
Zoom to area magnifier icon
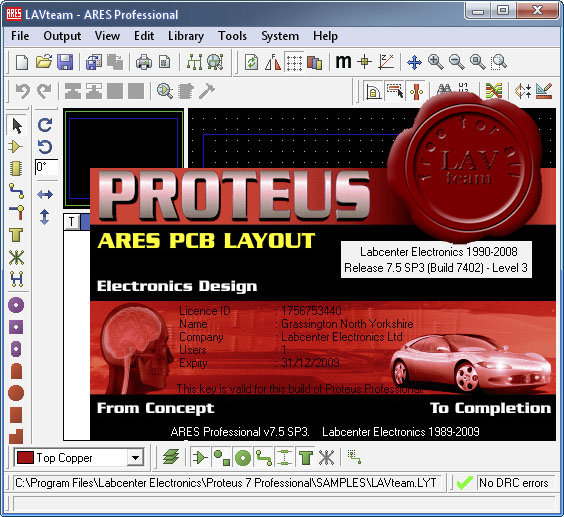499,62
